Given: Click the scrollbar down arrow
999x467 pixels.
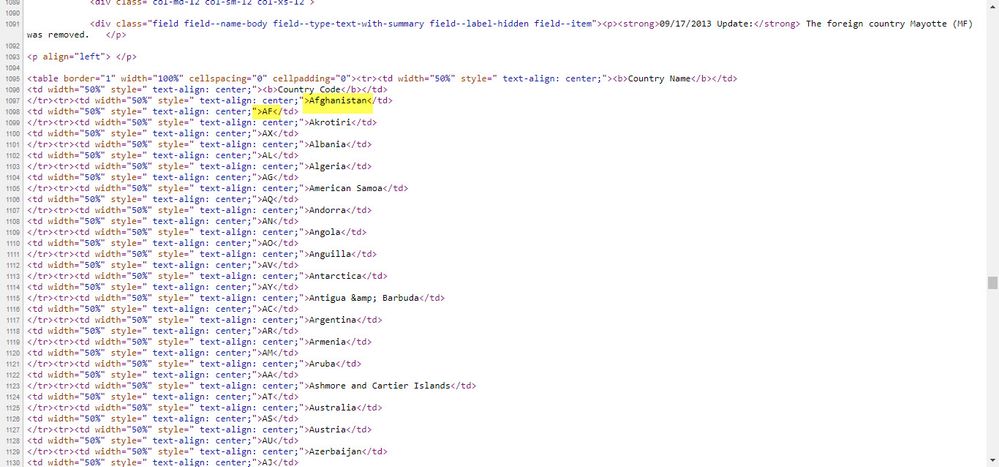Looking at the screenshot, I should coord(992,460).
